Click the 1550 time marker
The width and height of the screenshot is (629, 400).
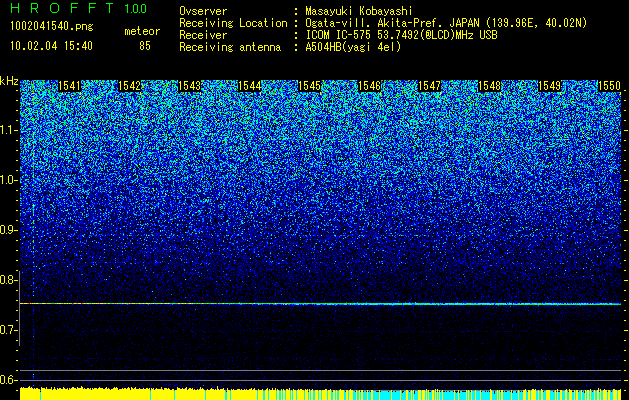coord(609,86)
